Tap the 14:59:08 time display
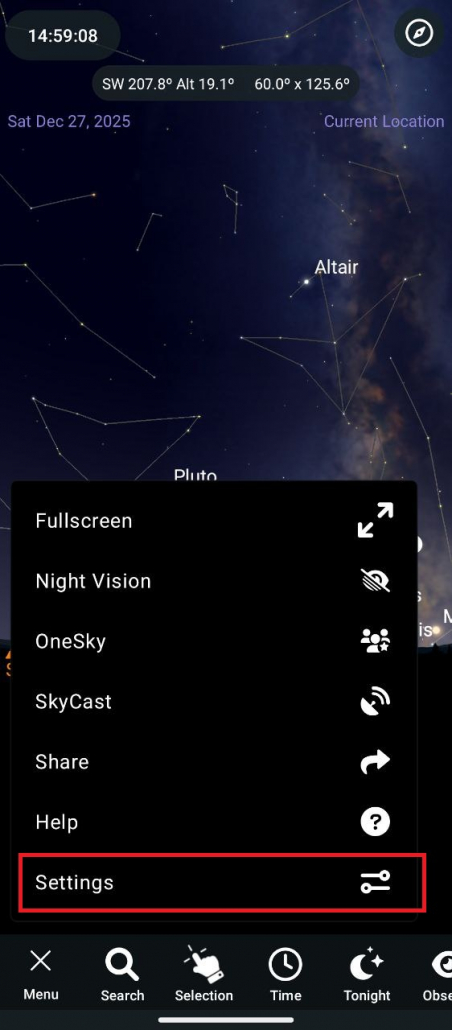This screenshot has width=452, height=1030. click(62, 35)
